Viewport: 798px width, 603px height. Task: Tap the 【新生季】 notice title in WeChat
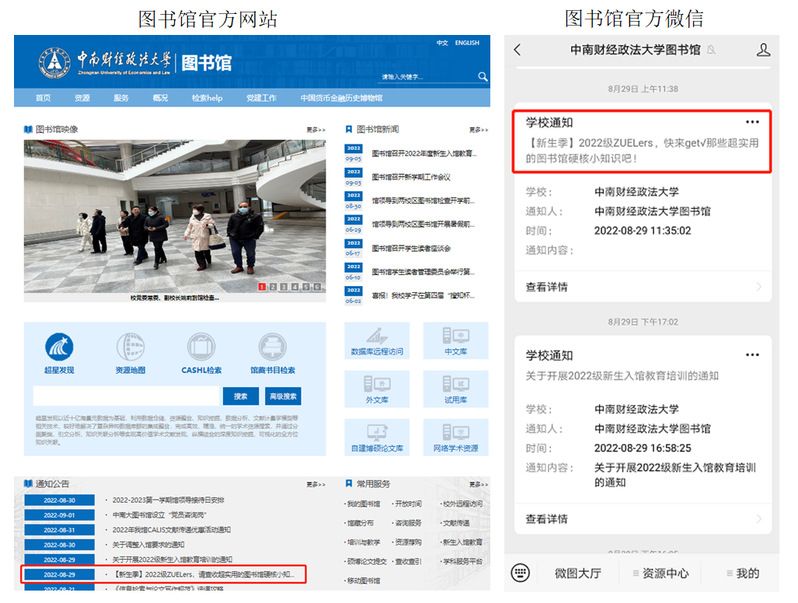642,151
